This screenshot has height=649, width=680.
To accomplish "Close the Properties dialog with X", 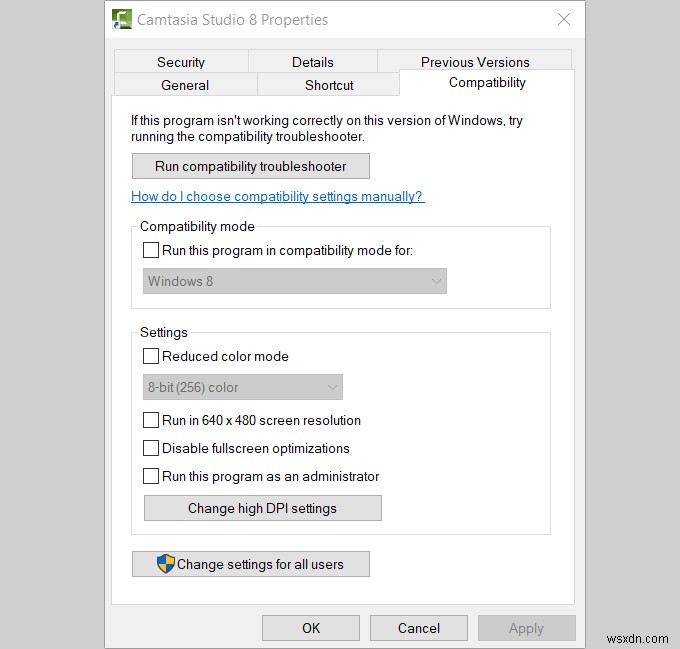I will click(x=564, y=19).
